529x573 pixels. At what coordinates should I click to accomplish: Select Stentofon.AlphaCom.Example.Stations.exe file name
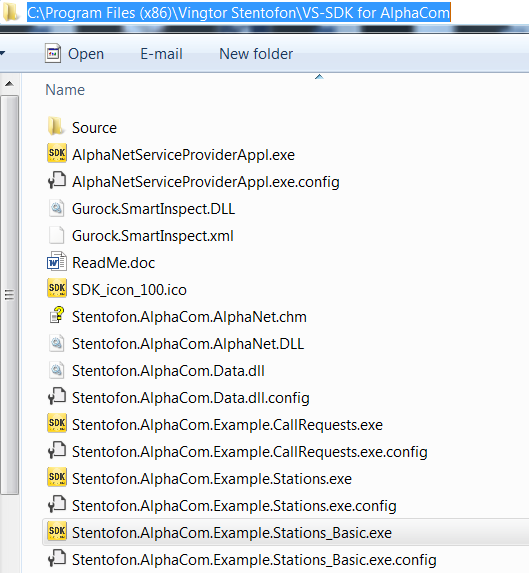(x=212, y=479)
